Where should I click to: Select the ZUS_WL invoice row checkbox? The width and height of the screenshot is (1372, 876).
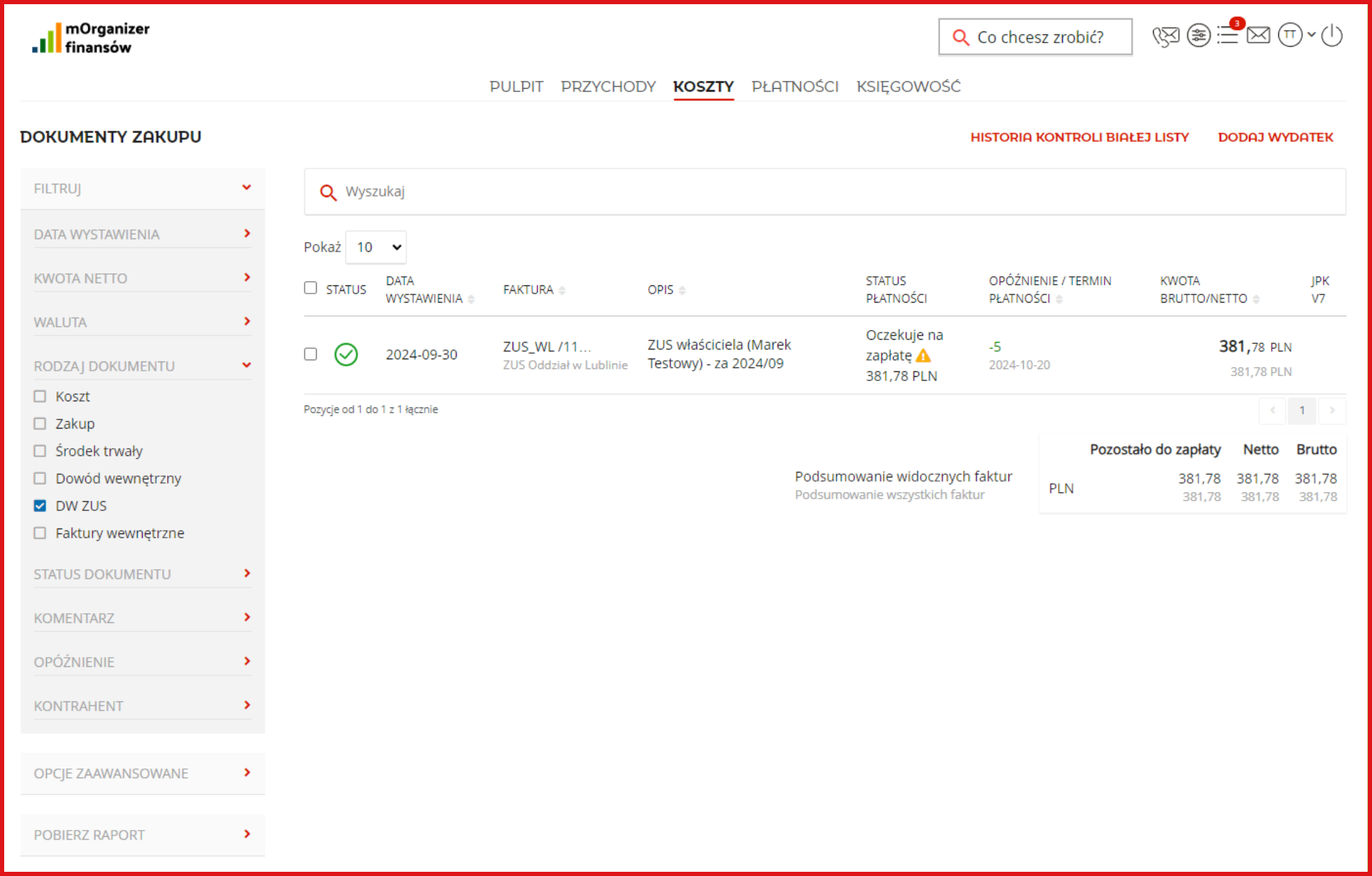point(310,354)
